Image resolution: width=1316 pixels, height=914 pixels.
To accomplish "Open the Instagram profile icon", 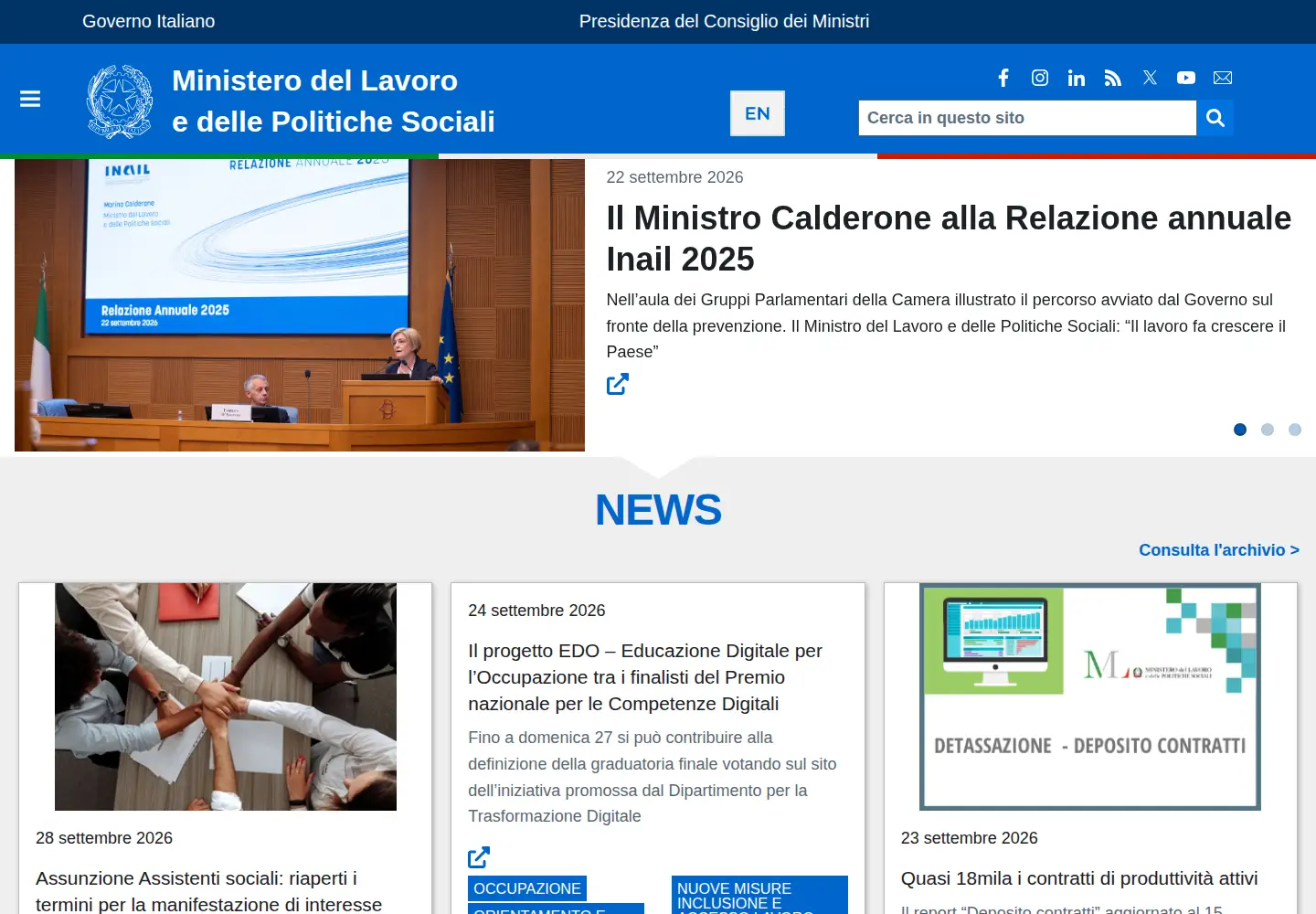I will tap(1040, 78).
